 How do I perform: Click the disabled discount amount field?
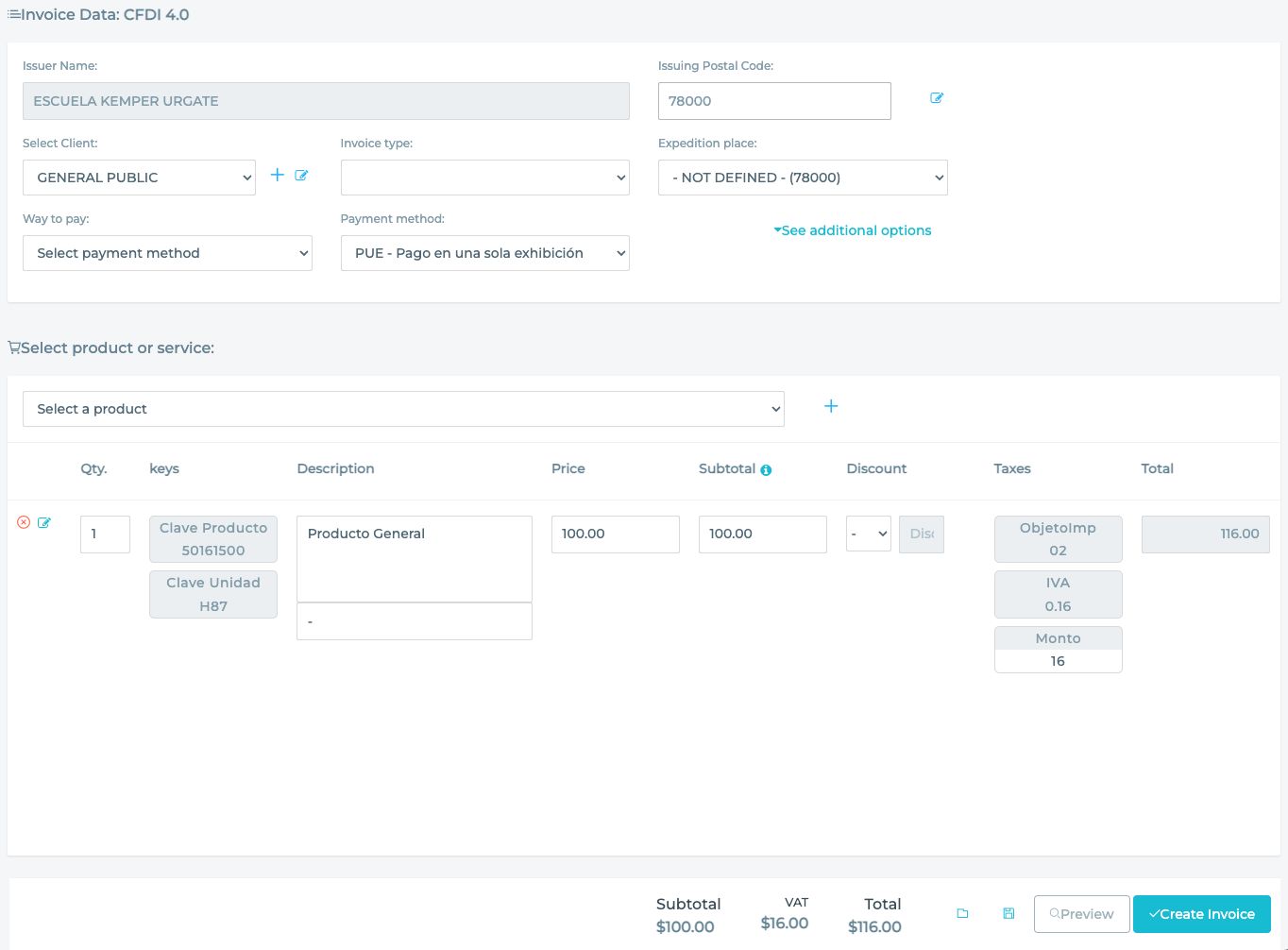pyautogui.click(x=922, y=534)
